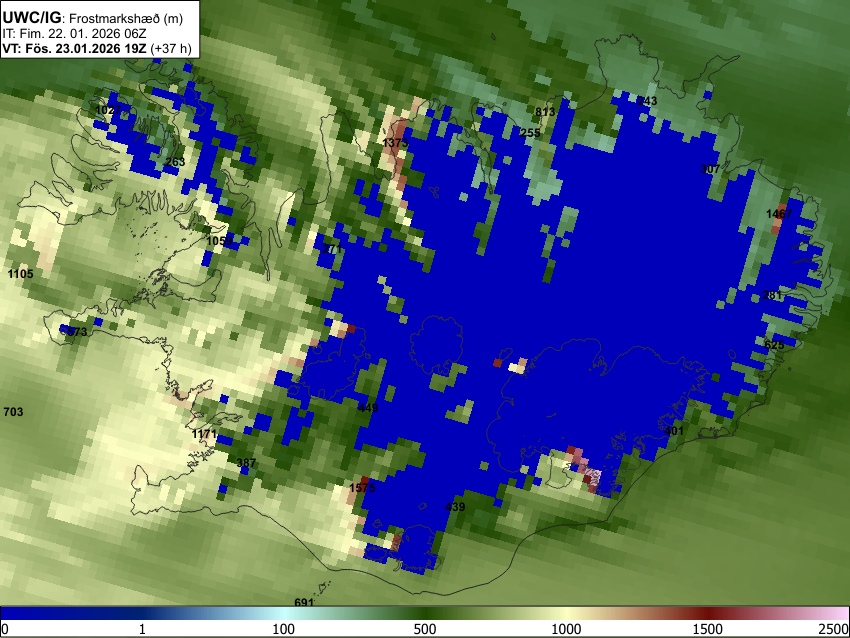Screen dimensions: 850x638
Task: Click the 'Frostmarkshæð (m)' title text
Action: (x=126, y=18)
